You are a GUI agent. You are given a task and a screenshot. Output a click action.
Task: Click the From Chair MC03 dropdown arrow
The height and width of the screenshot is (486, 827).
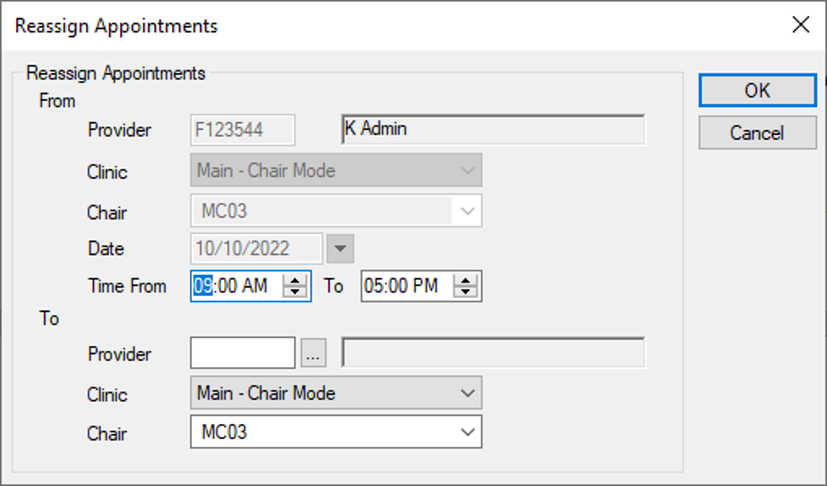[467, 211]
